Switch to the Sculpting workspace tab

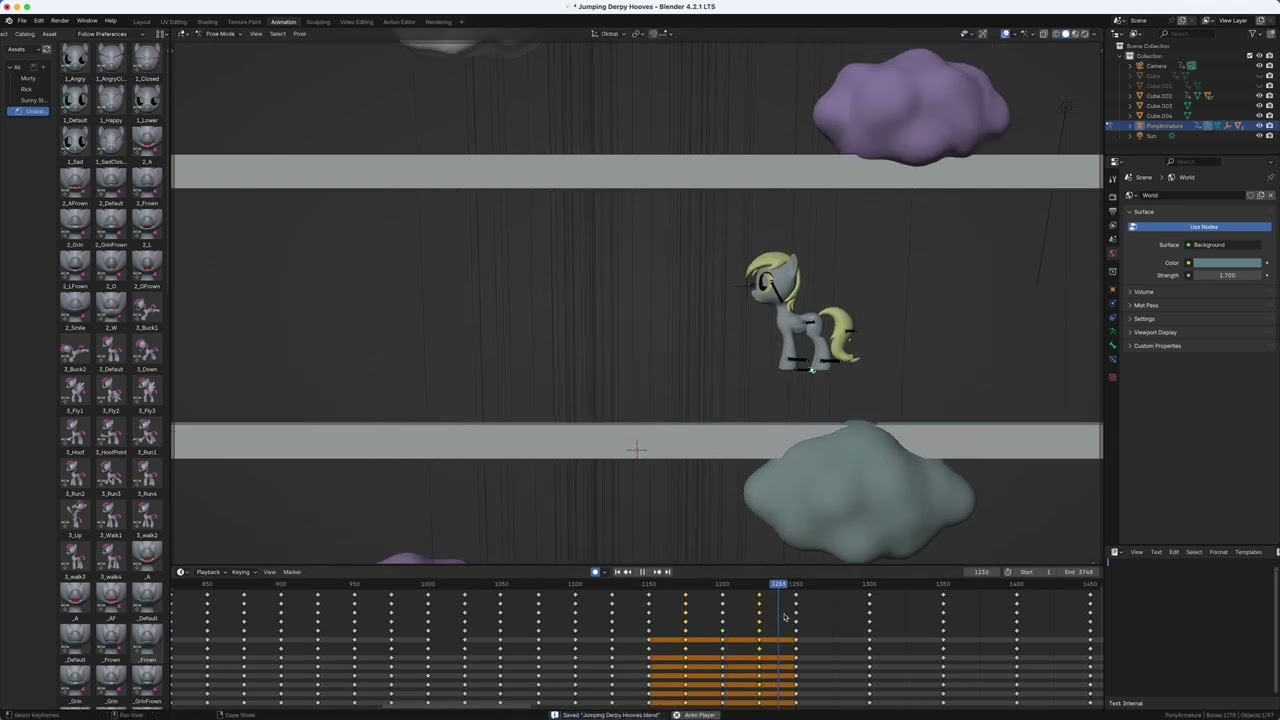318,22
